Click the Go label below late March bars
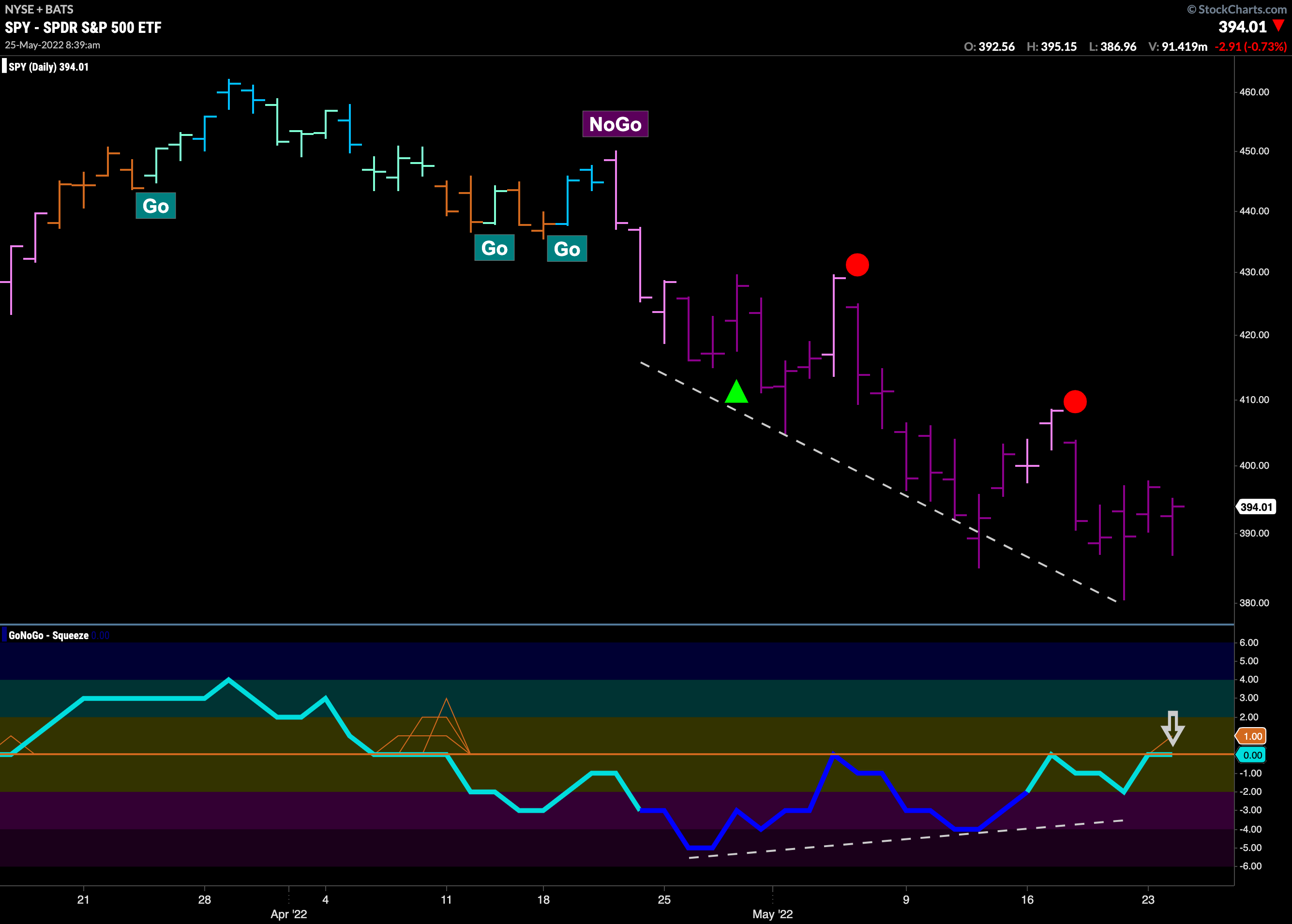 (x=155, y=206)
